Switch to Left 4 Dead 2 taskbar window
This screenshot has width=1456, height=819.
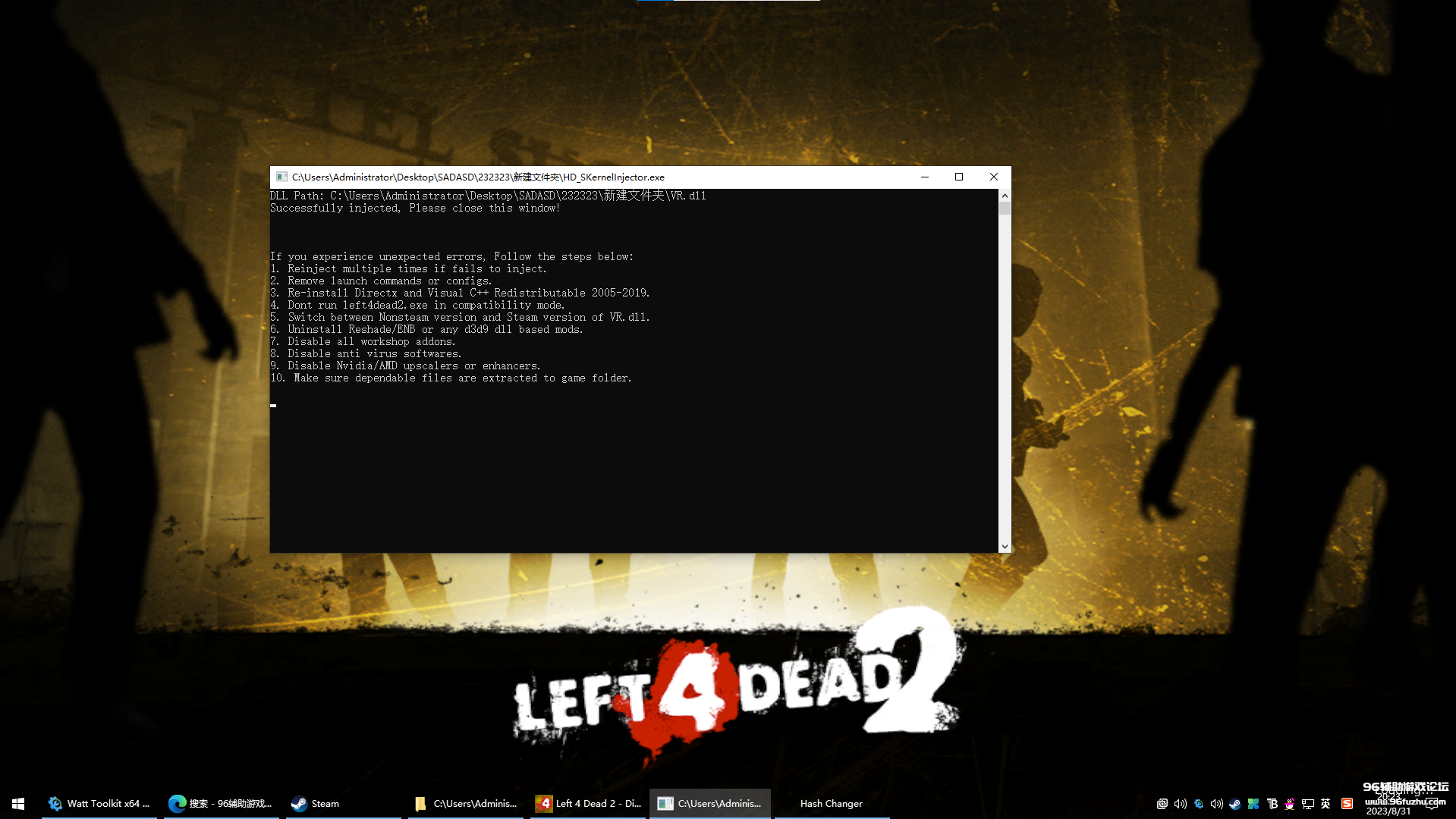click(x=588, y=803)
